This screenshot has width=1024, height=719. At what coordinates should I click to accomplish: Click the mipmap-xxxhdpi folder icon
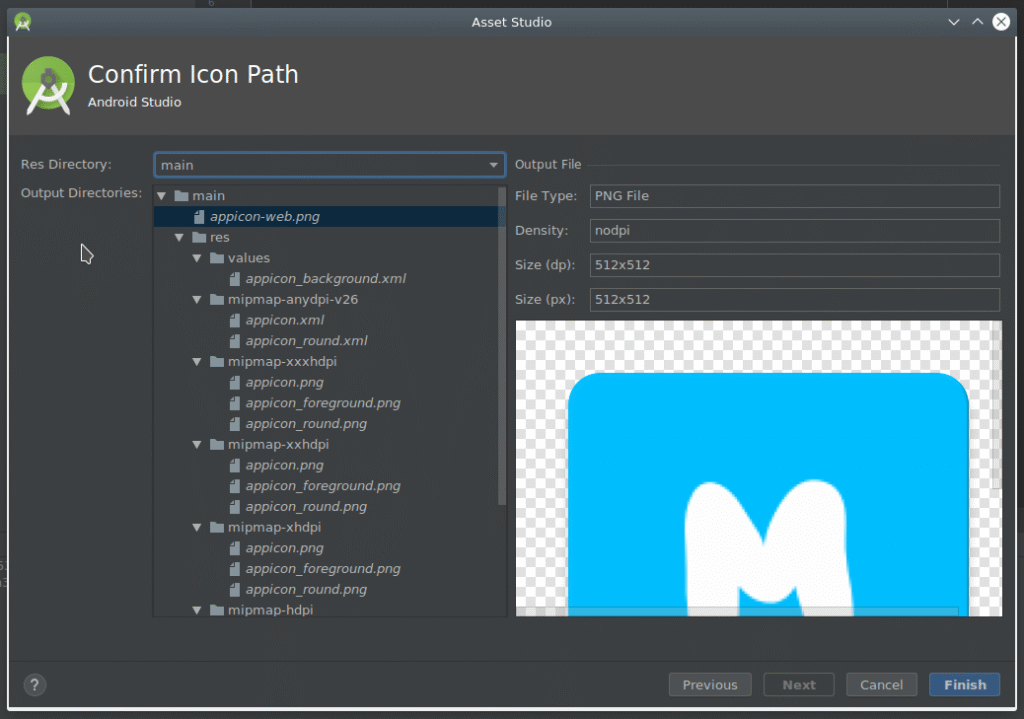(217, 361)
